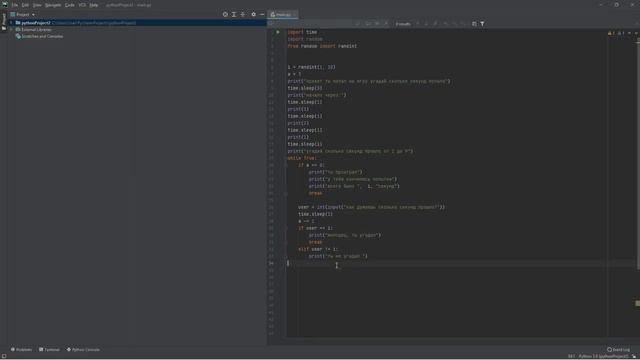Hide the Project tool window
This screenshot has height=360, width=640.
pos(262,14)
